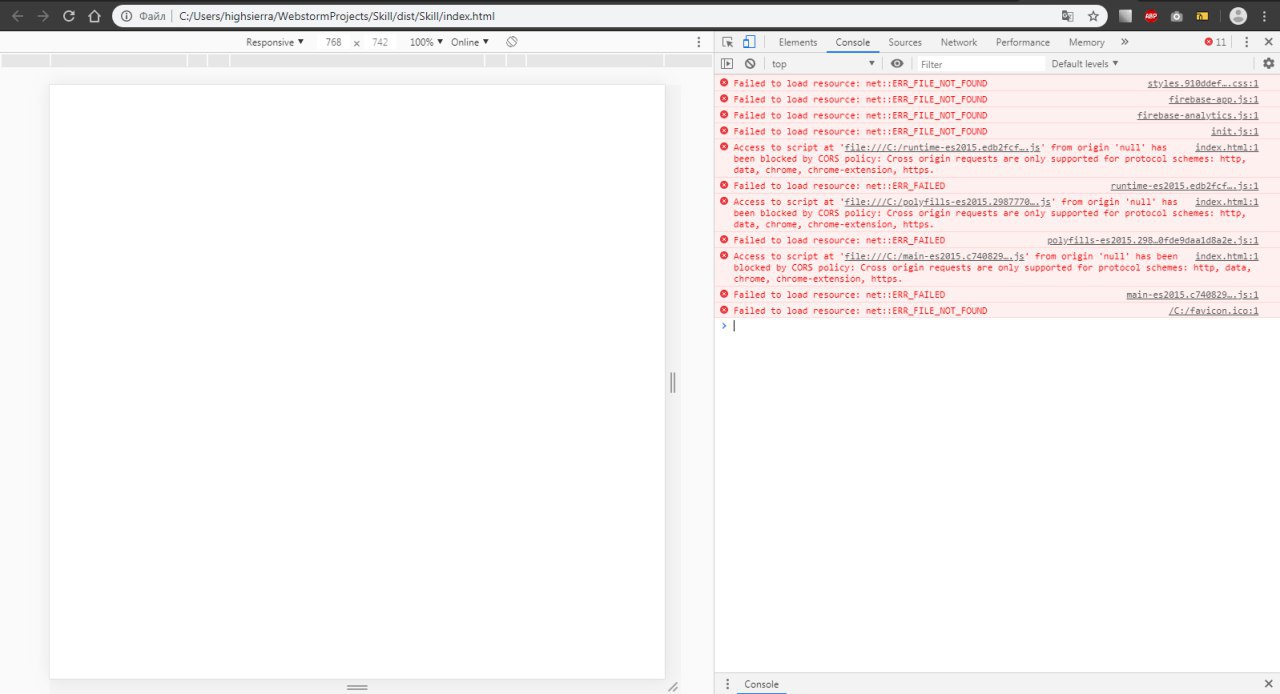Open the Online throttling dropdown
The width and height of the screenshot is (1280, 694).
click(x=470, y=42)
